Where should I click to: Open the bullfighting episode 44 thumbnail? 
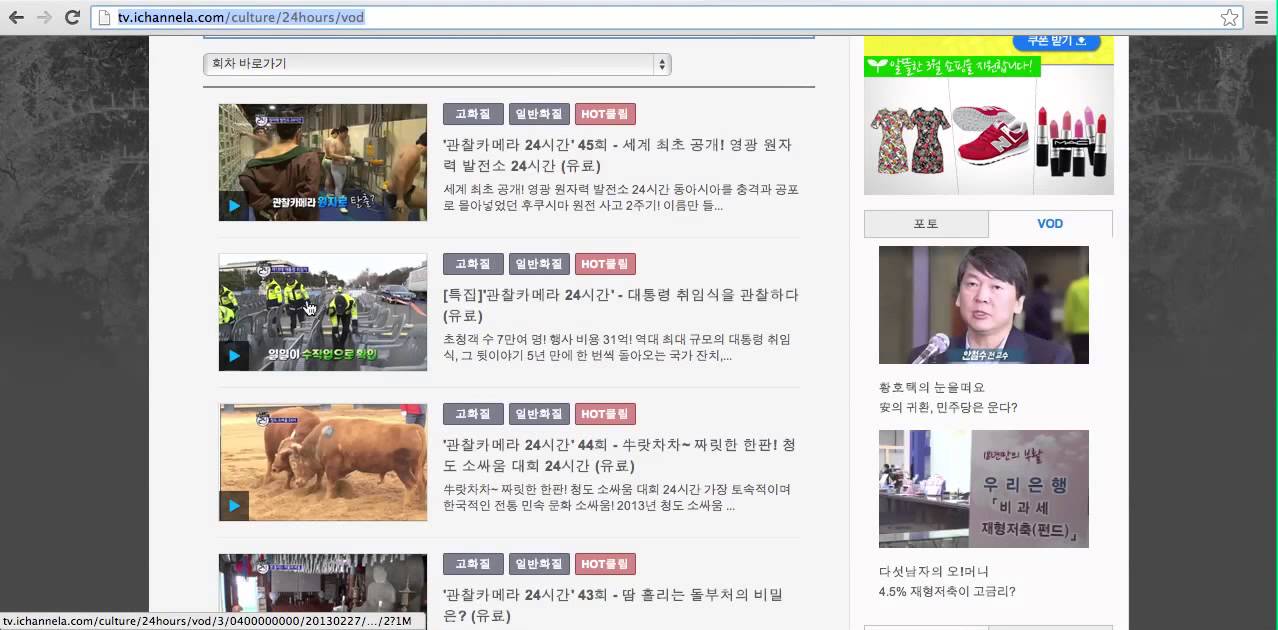(323, 462)
